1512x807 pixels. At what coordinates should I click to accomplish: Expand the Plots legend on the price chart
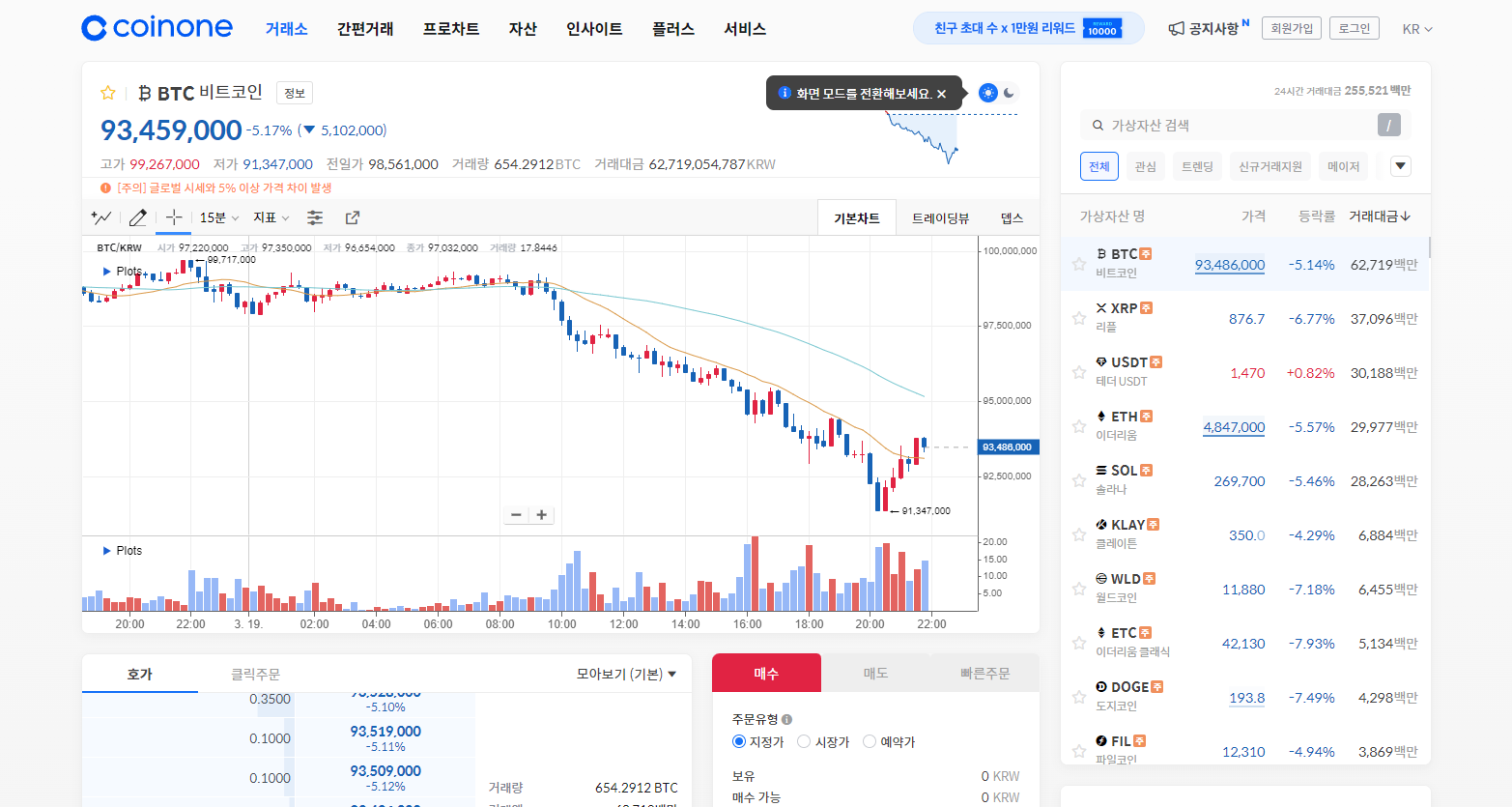(x=123, y=272)
